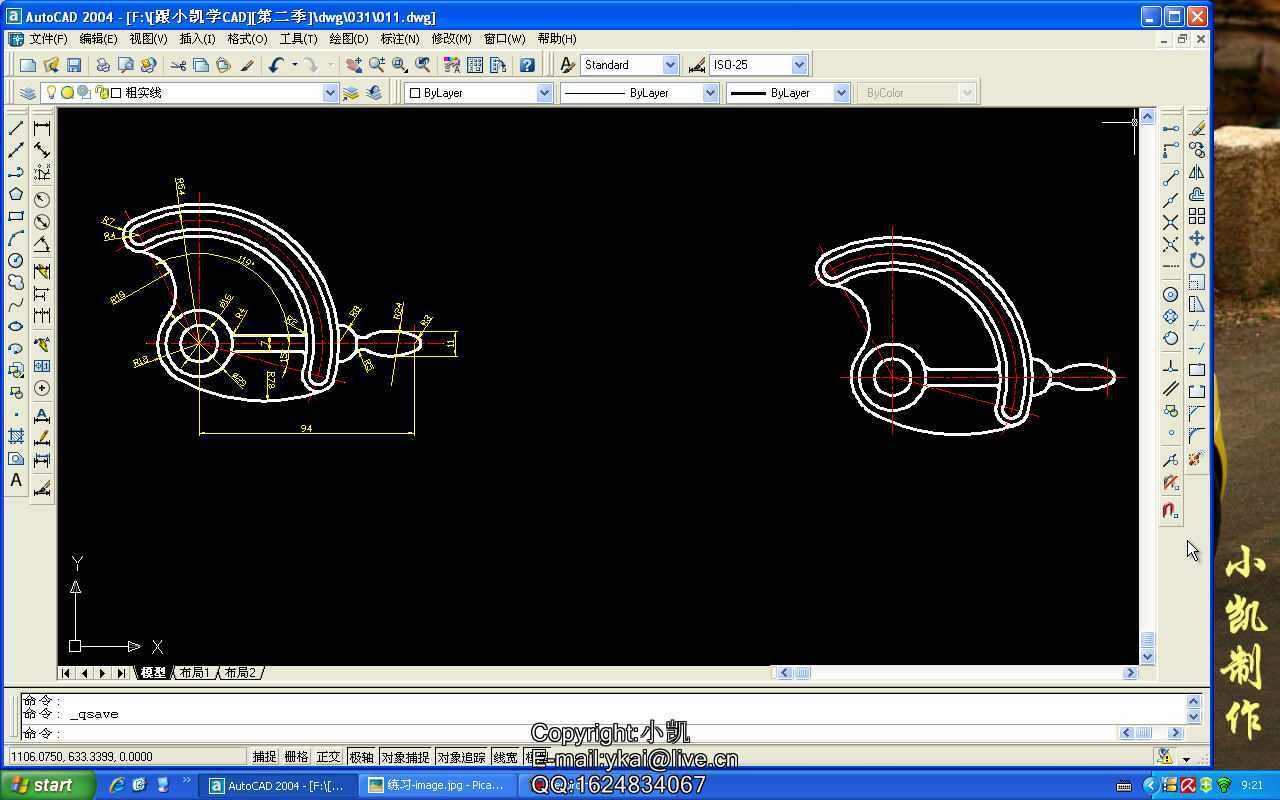Choose the Array modify tool
Viewport: 1280px width, 800px height.
(1197, 216)
